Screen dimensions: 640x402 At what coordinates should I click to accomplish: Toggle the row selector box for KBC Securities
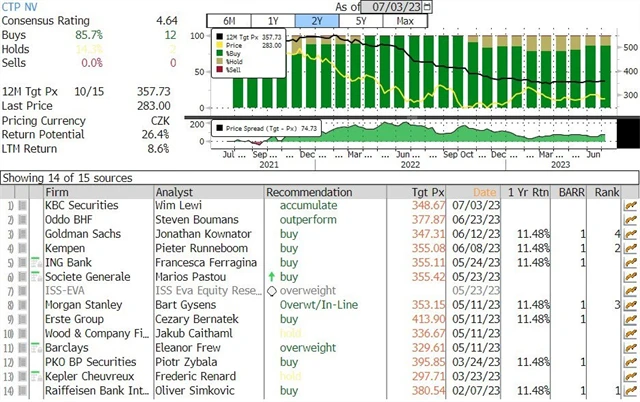22,205
